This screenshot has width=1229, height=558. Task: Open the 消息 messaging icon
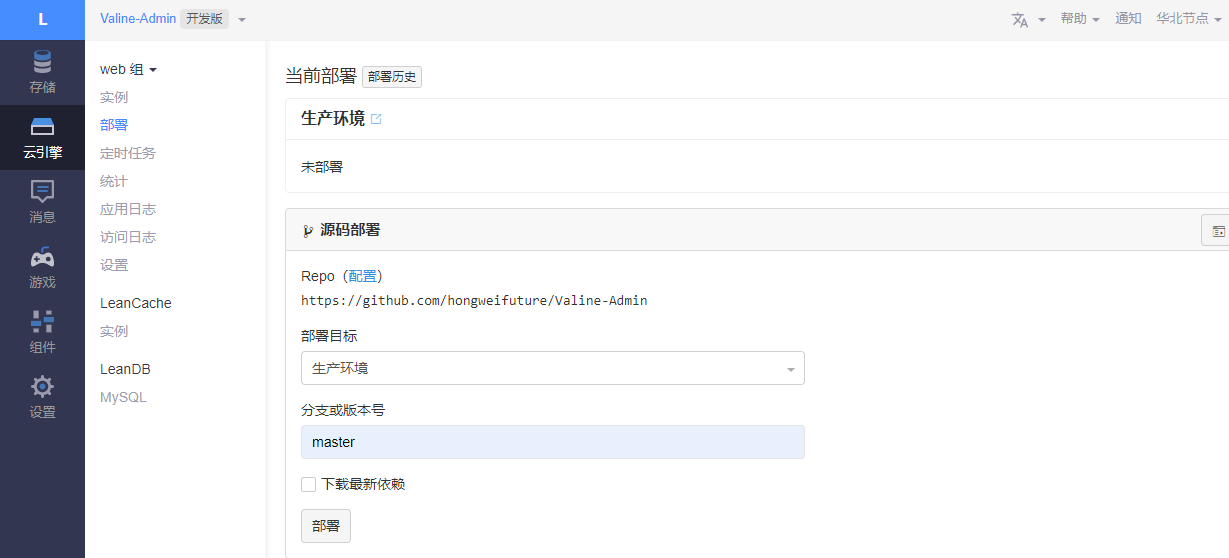(42, 192)
